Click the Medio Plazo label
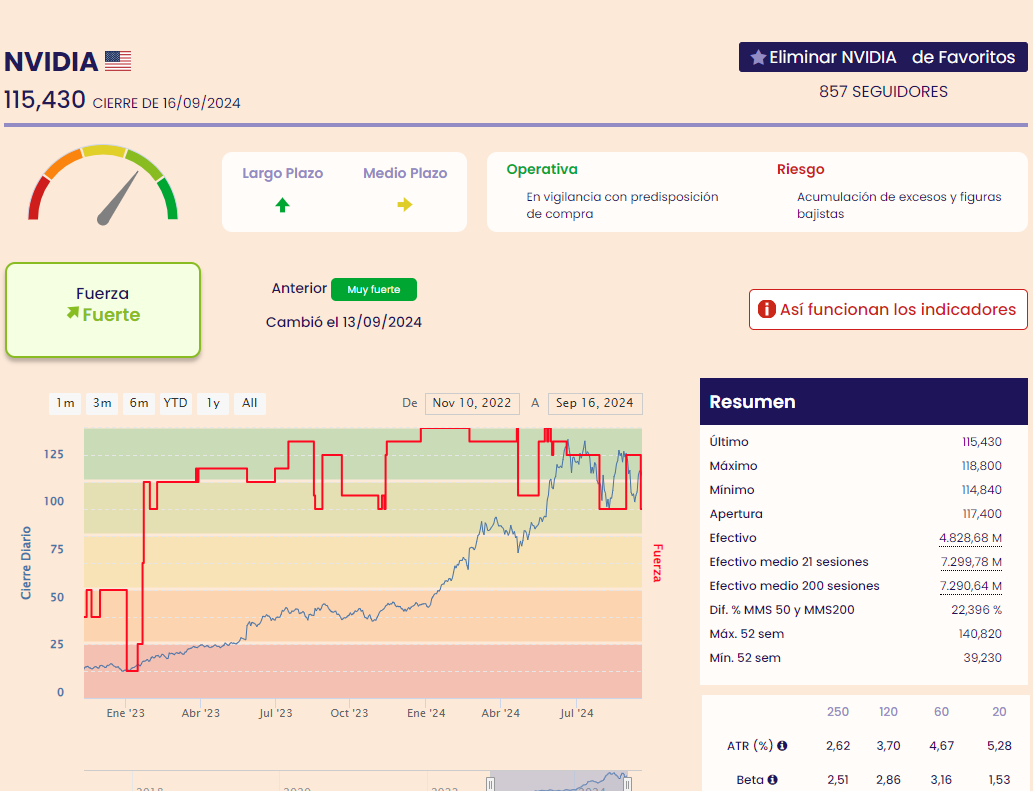 (405, 173)
